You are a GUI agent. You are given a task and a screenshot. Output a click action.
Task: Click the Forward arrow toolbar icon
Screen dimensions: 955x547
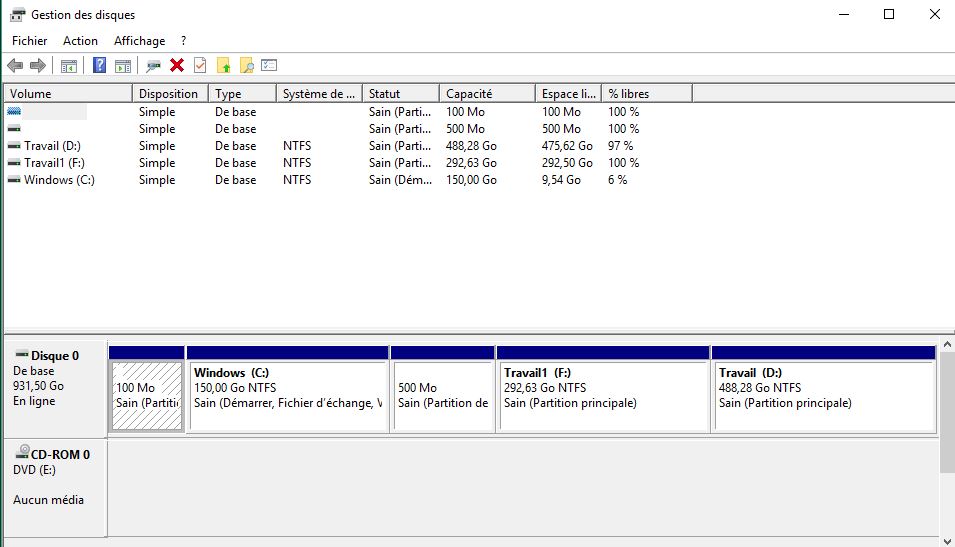(38, 66)
